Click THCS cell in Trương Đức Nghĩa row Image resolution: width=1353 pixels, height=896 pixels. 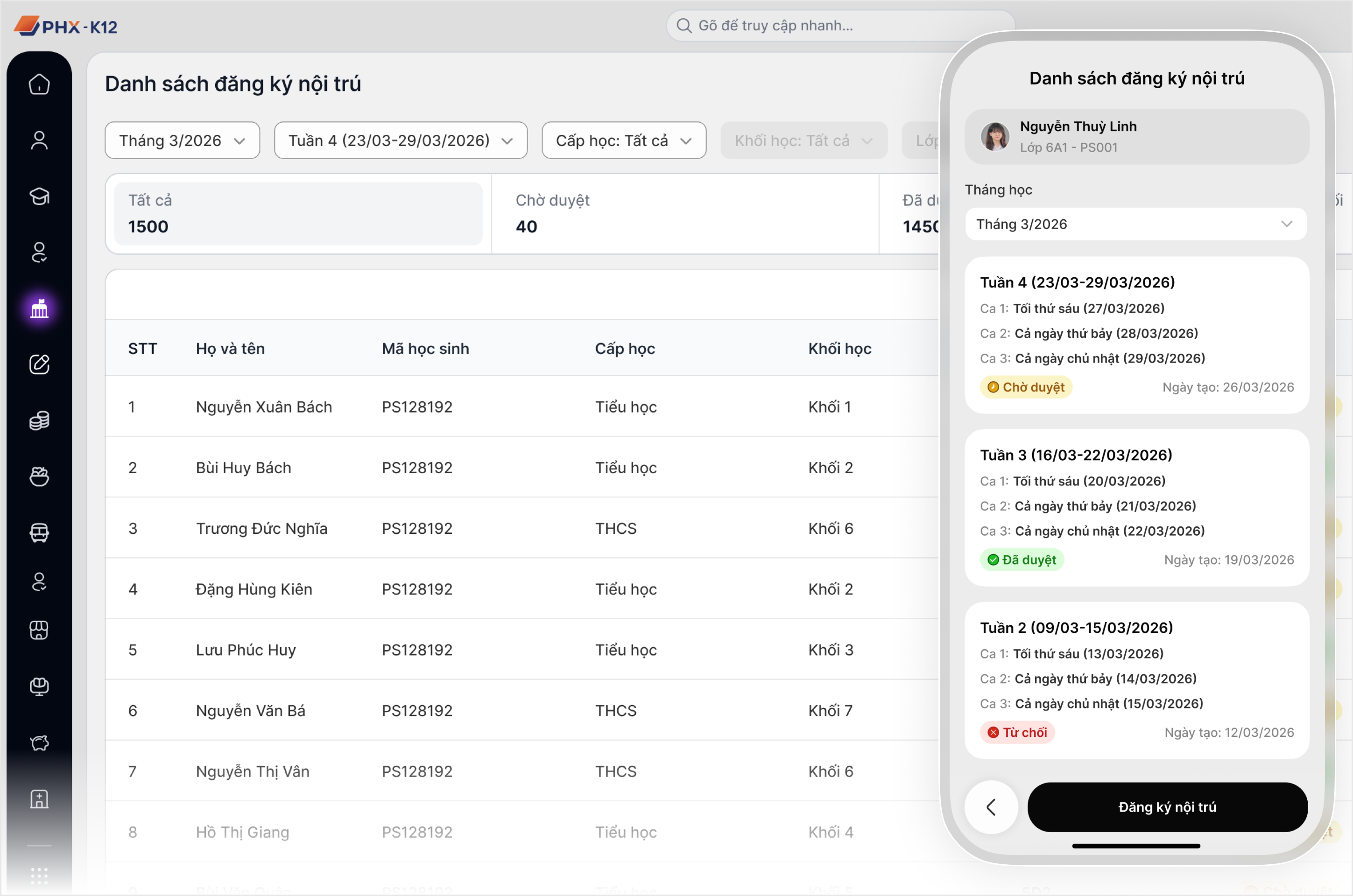[x=616, y=528]
